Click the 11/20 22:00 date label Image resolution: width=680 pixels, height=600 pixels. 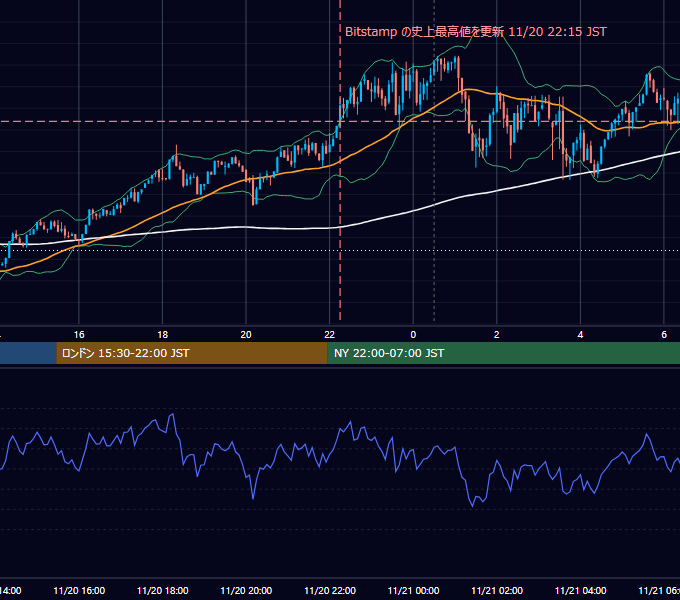coord(330,590)
